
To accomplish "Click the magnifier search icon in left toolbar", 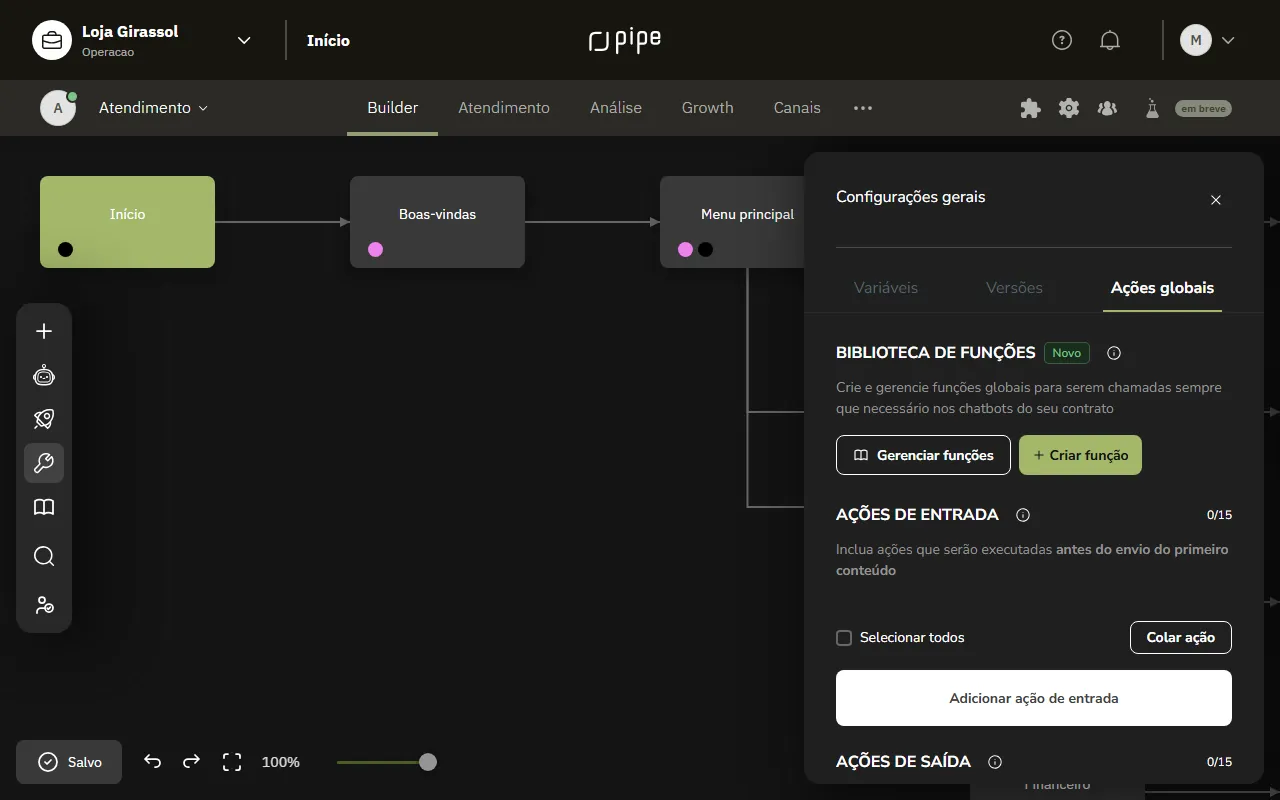I will point(44,556).
